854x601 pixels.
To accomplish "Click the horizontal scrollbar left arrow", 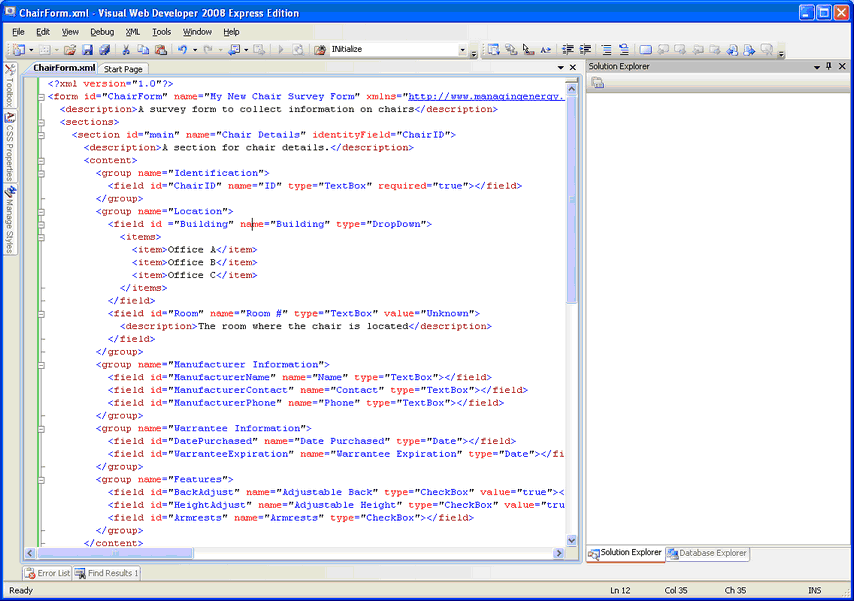I will [30, 553].
